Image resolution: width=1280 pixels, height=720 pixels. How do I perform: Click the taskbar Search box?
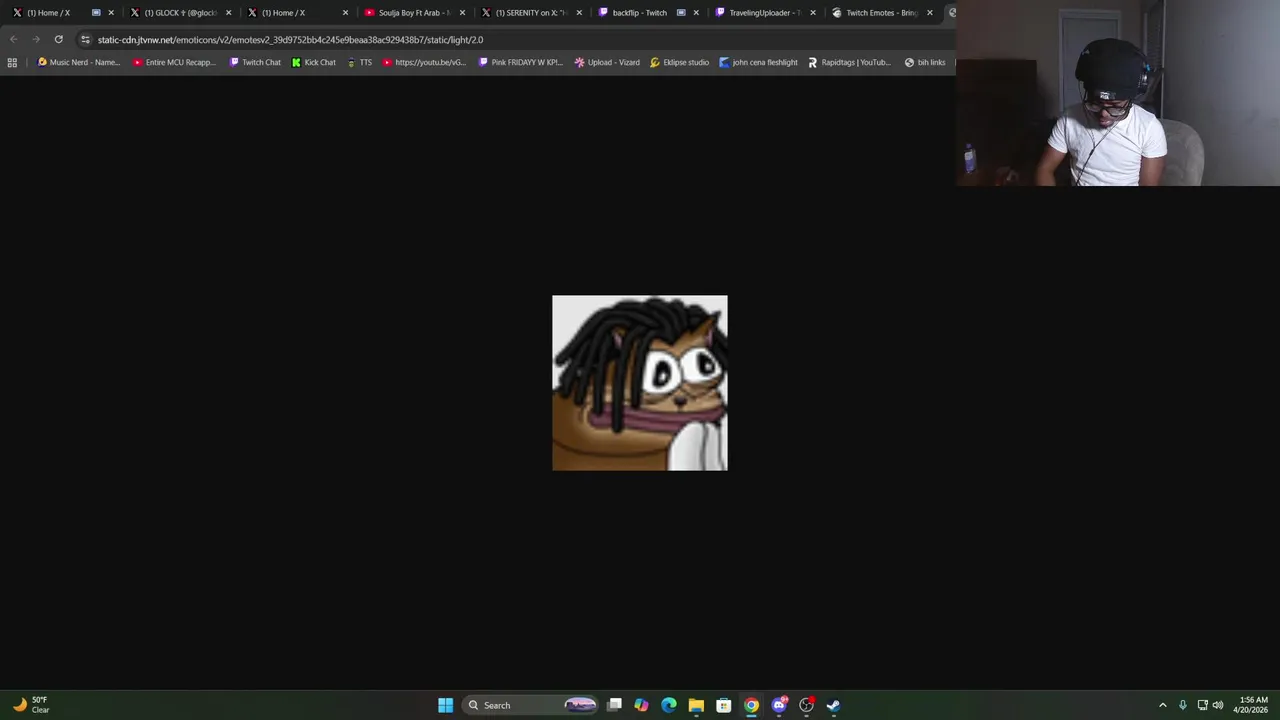[x=532, y=705]
